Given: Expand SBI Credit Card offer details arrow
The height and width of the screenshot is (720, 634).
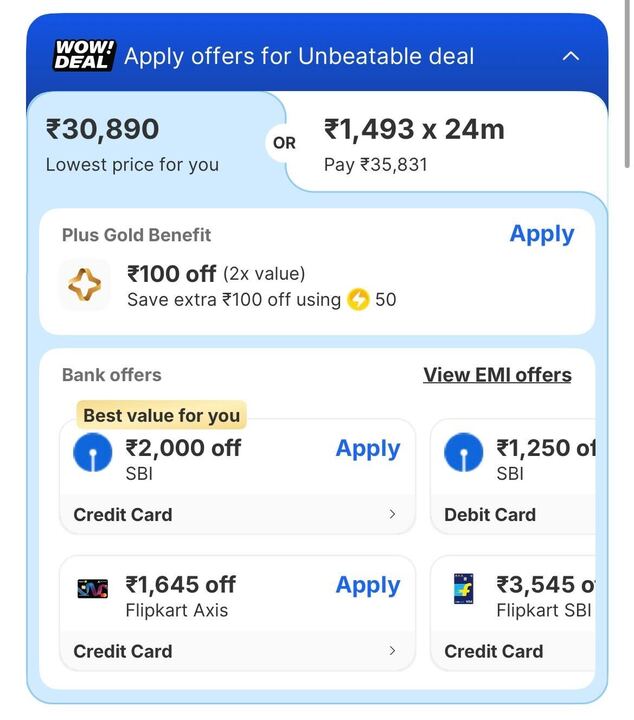Looking at the screenshot, I should click(392, 514).
